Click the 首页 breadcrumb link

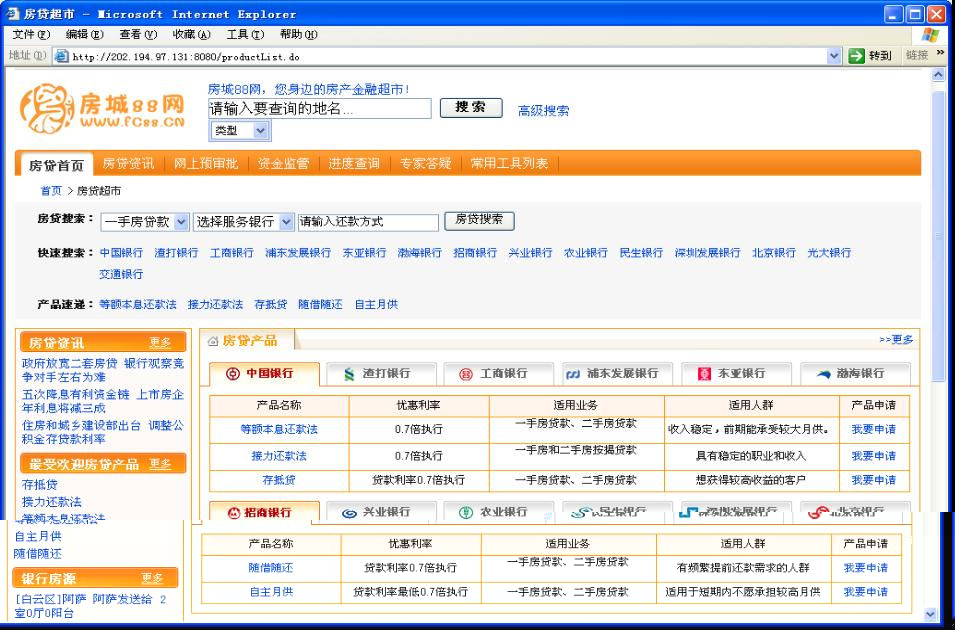pyautogui.click(x=51, y=191)
